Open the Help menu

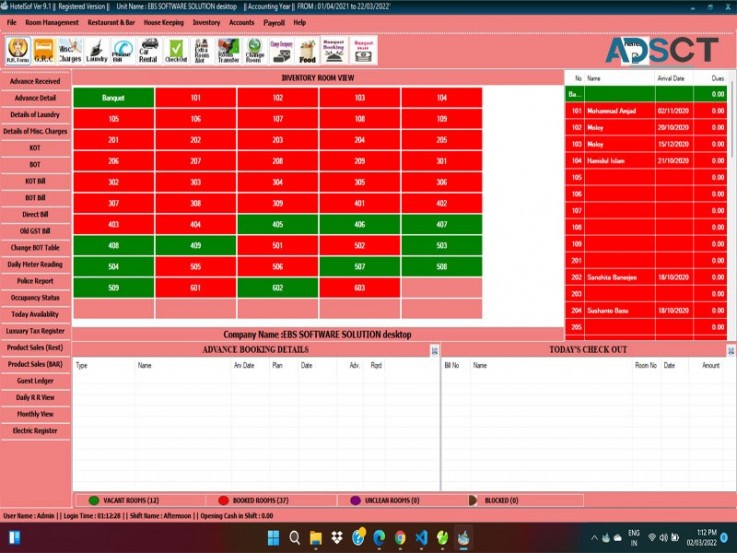300,23
